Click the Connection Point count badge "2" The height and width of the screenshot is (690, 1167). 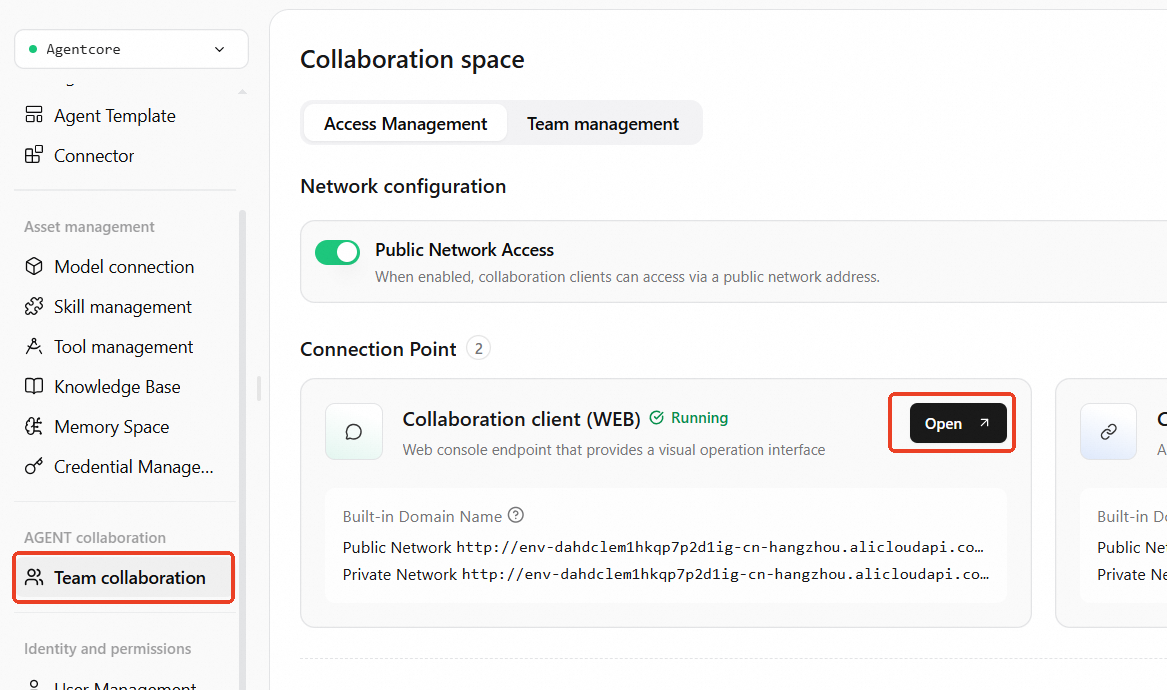coord(479,348)
